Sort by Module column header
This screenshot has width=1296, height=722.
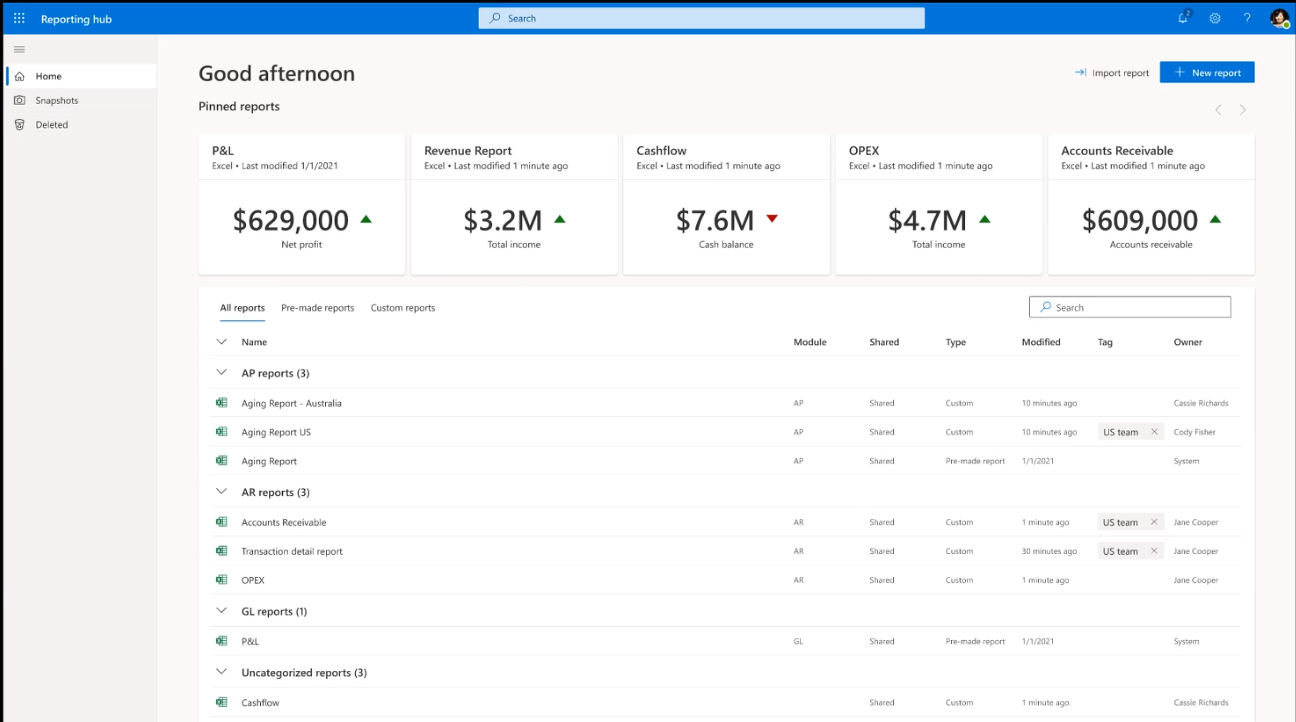[x=810, y=342]
